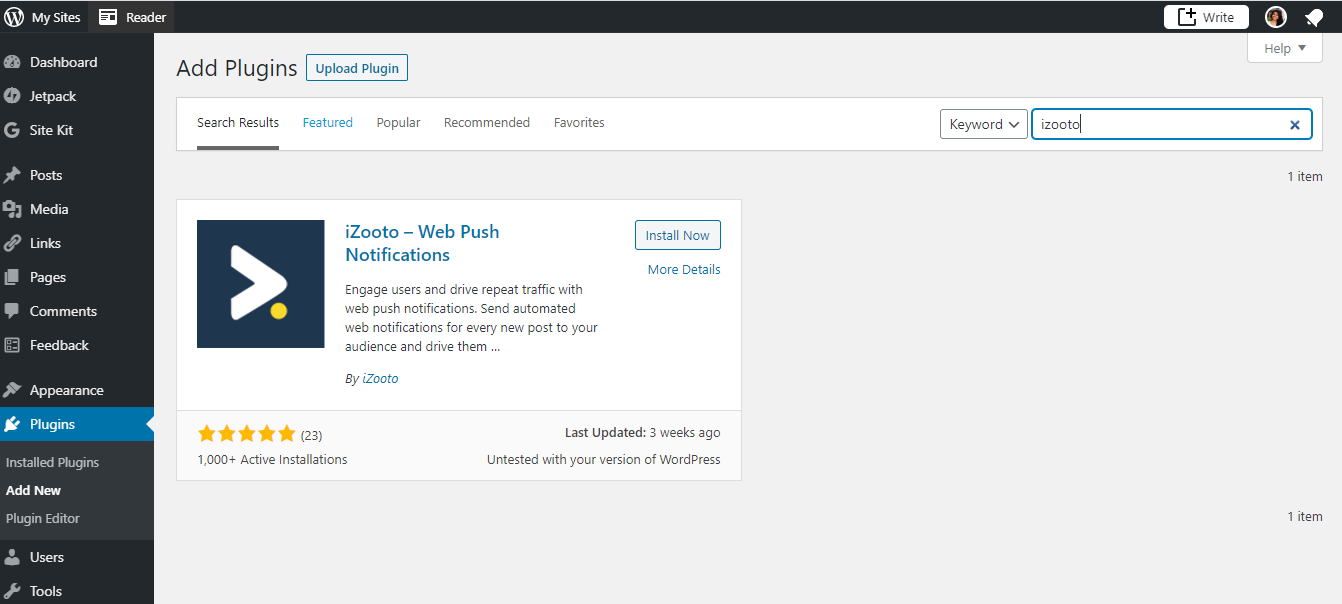Screen dimensions: 1342x604
Task: Open the user avatar profile menu
Action: pyautogui.click(x=1275, y=17)
